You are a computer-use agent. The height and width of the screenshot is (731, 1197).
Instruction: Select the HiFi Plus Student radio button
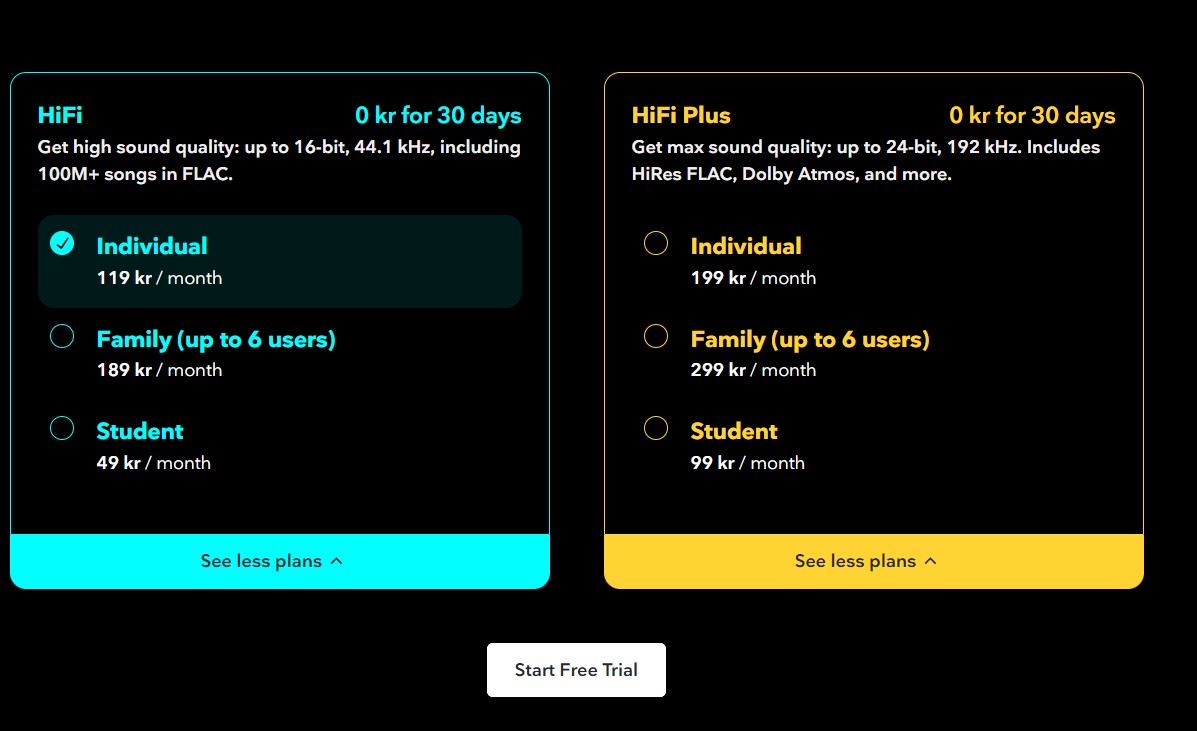(x=656, y=429)
